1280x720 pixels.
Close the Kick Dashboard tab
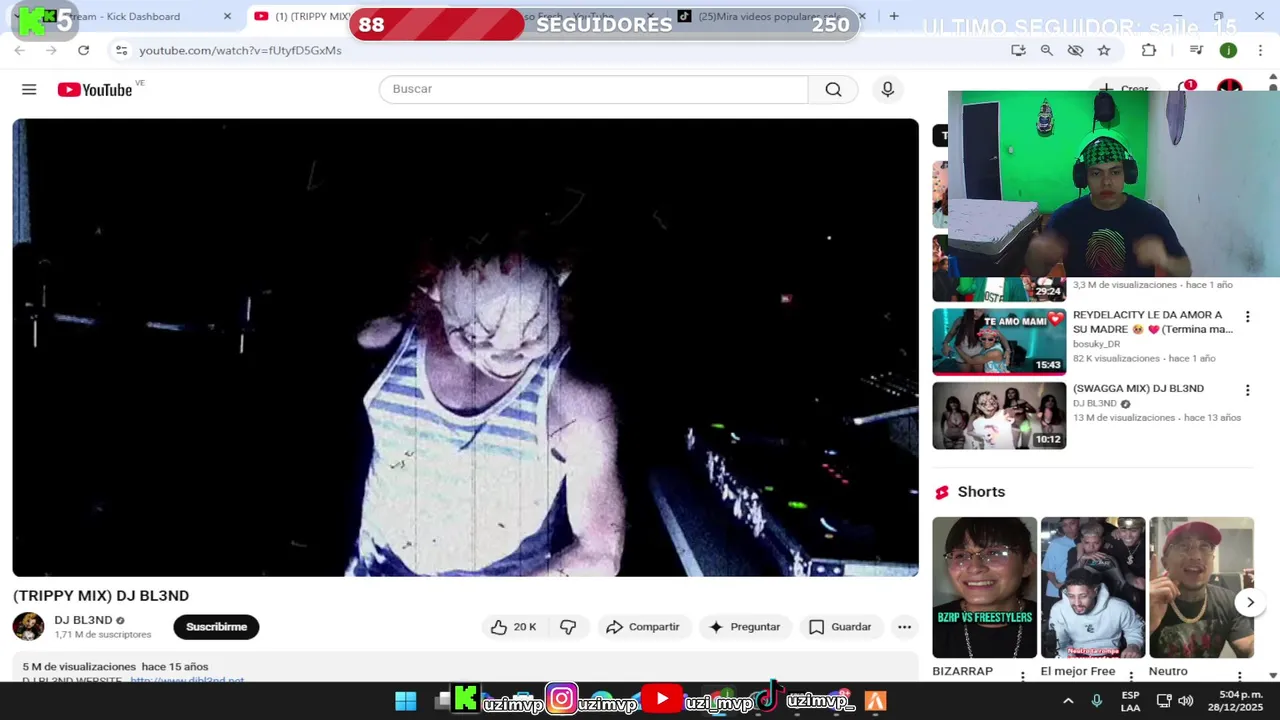tap(227, 16)
